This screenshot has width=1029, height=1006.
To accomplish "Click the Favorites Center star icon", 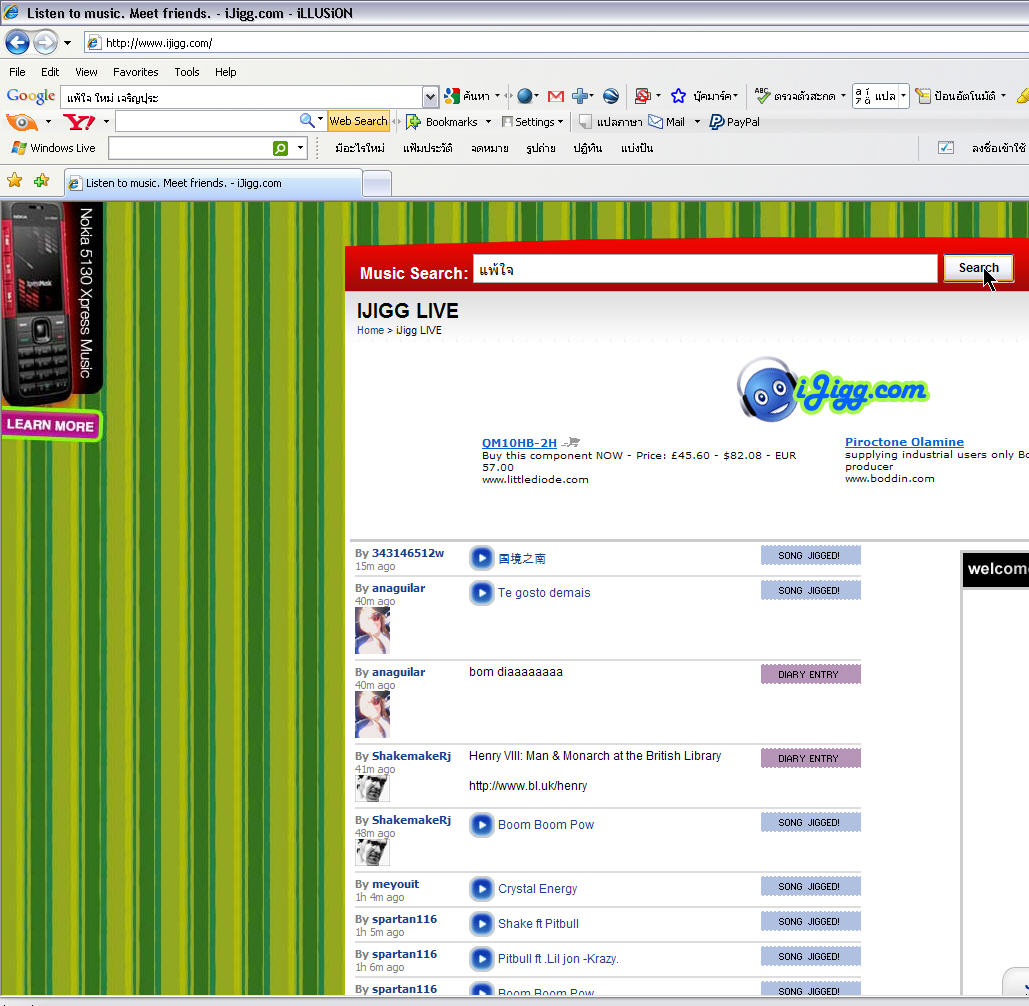I will click(14, 180).
